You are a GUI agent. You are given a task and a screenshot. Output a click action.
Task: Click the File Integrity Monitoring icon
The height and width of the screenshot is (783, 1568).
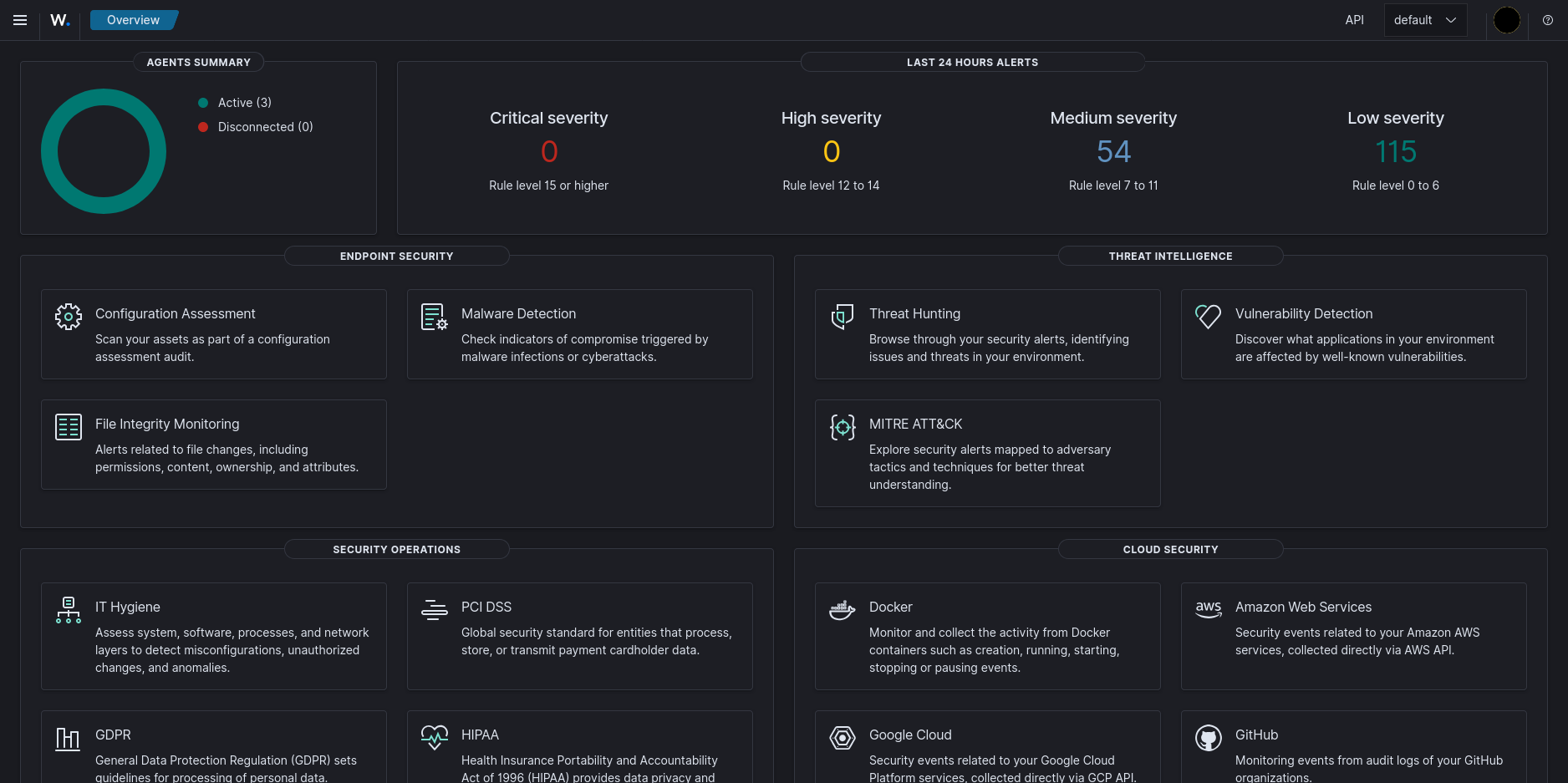[69, 427]
